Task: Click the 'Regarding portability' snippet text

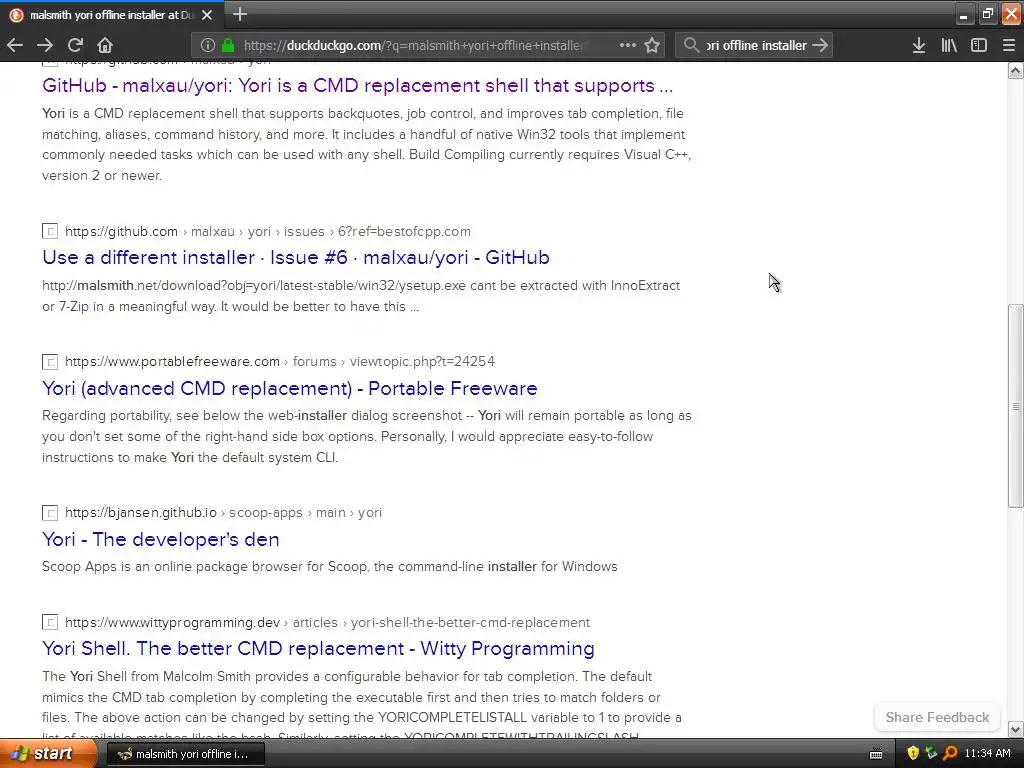Action: (x=367, y=436)
